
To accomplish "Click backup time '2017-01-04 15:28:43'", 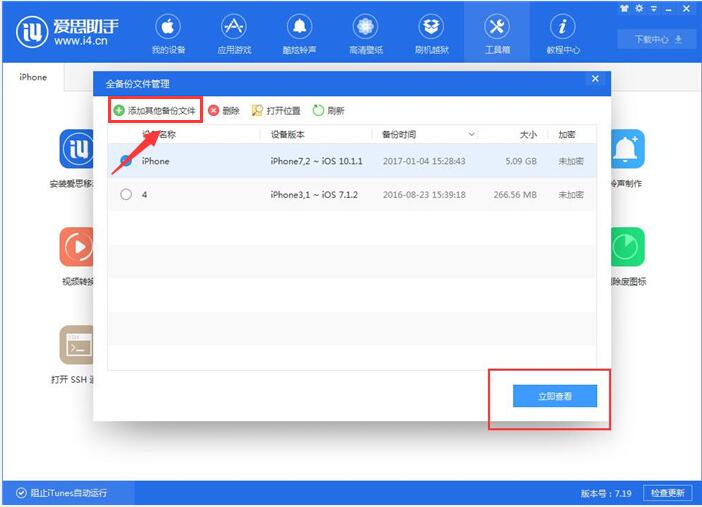I will (x=424, y=161).
